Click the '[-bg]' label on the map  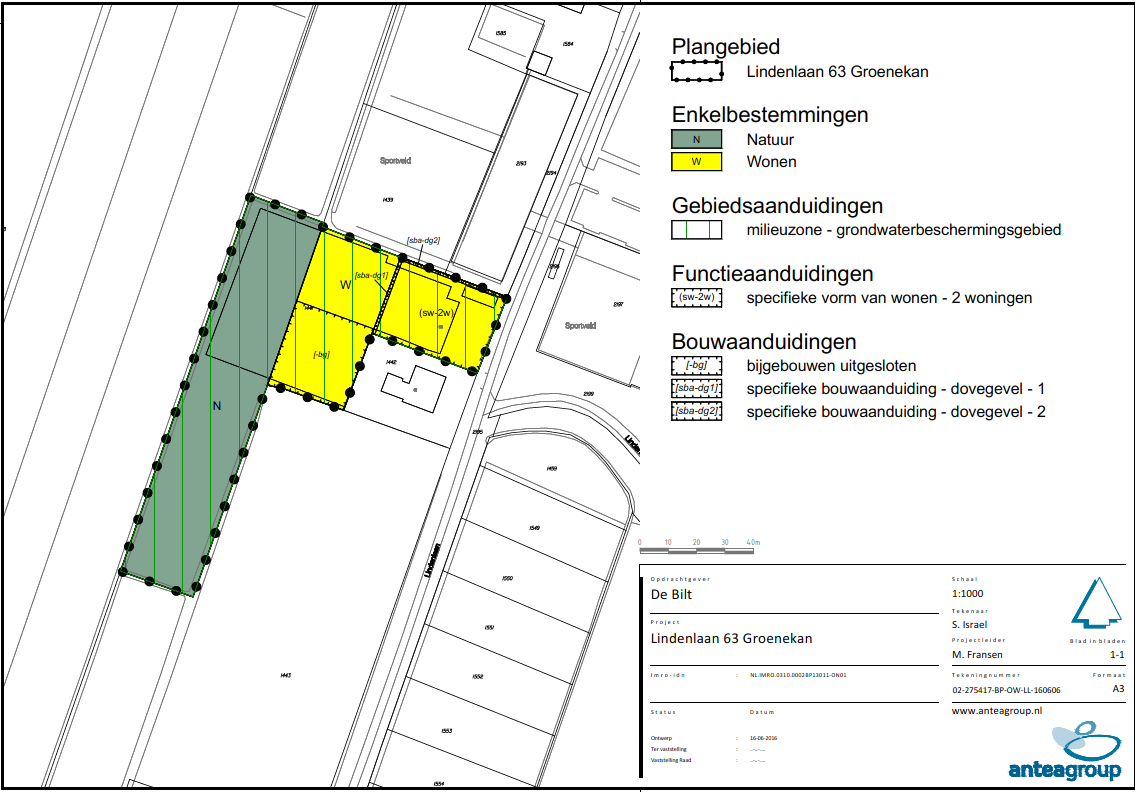321,354
